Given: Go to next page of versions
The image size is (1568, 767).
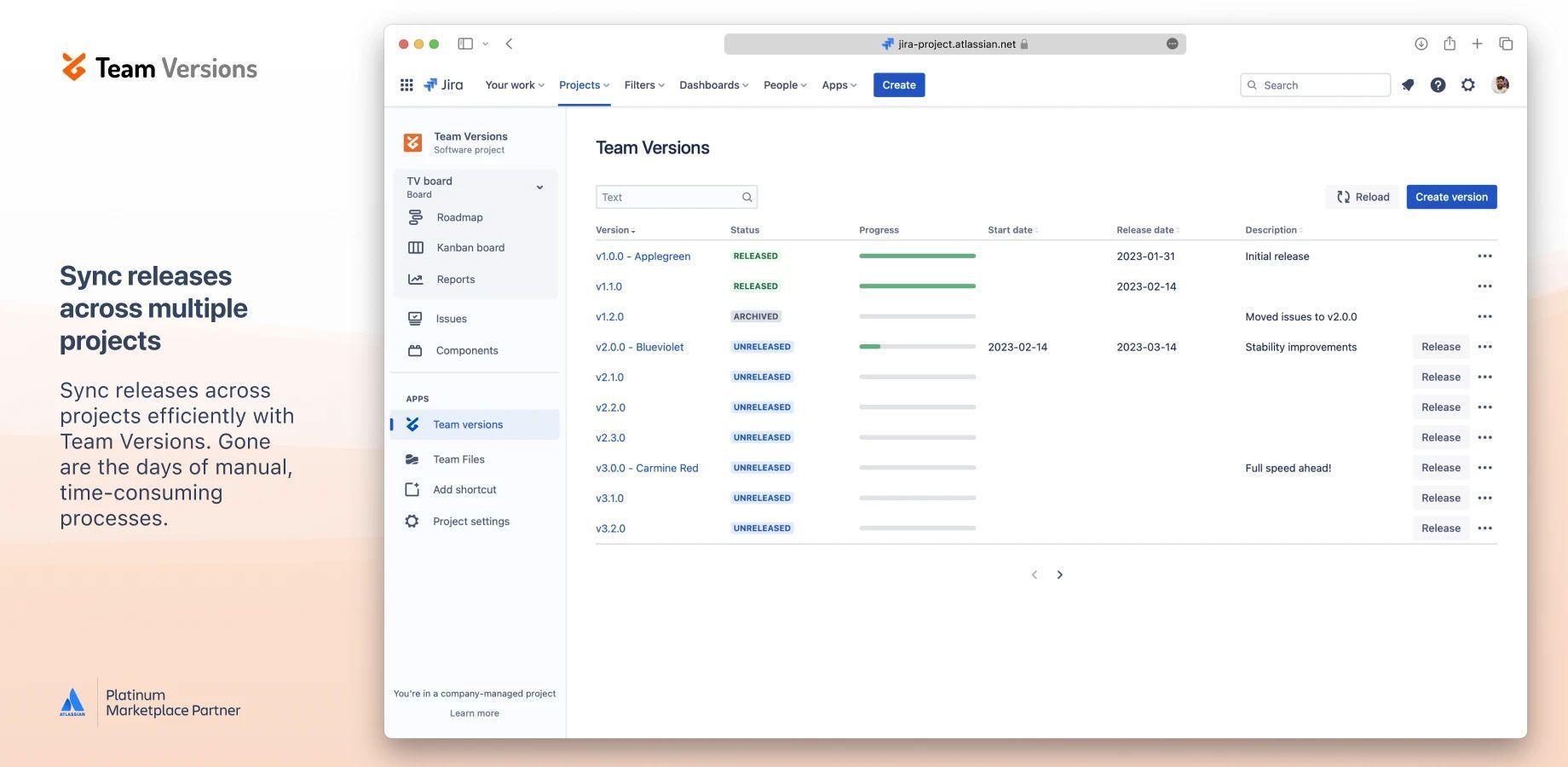Looking at the screenshot, I should click(x=1060, y=575).
